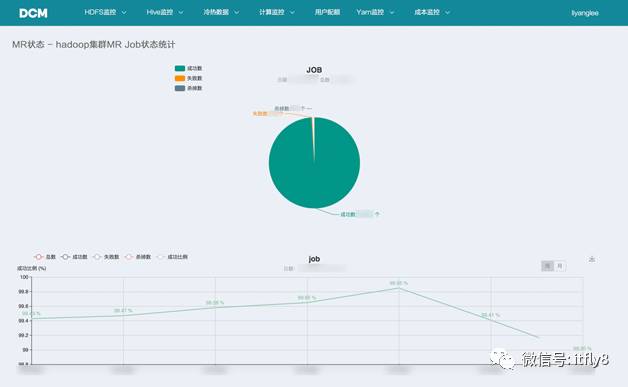Image resolution: width=628 pixels, height=387 pixels.
Task: Click the job line chart title
Action: tap(314, 259)
